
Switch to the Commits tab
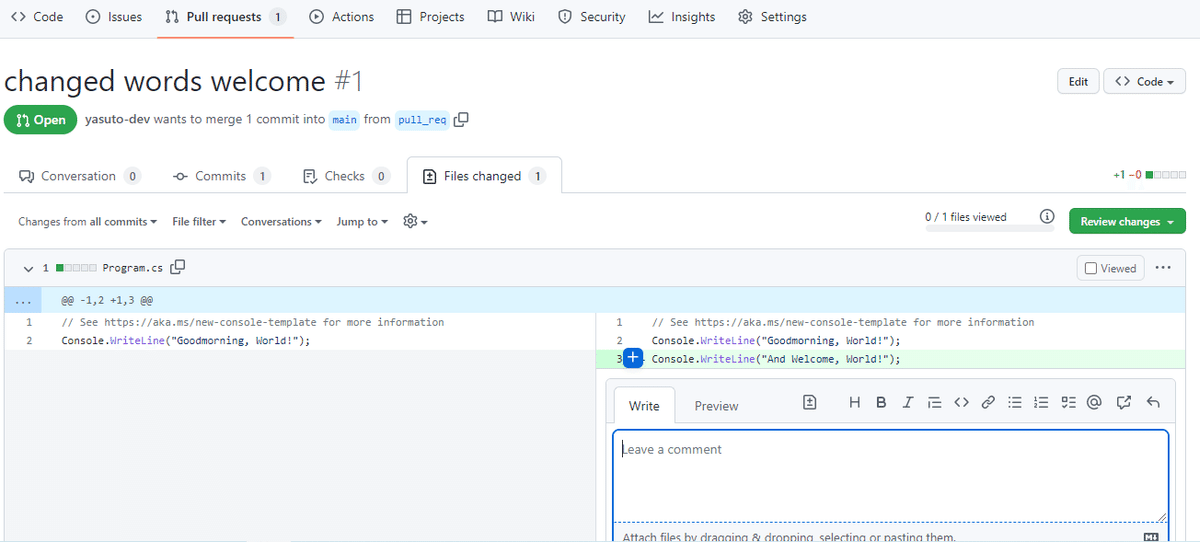coord(221,176)
